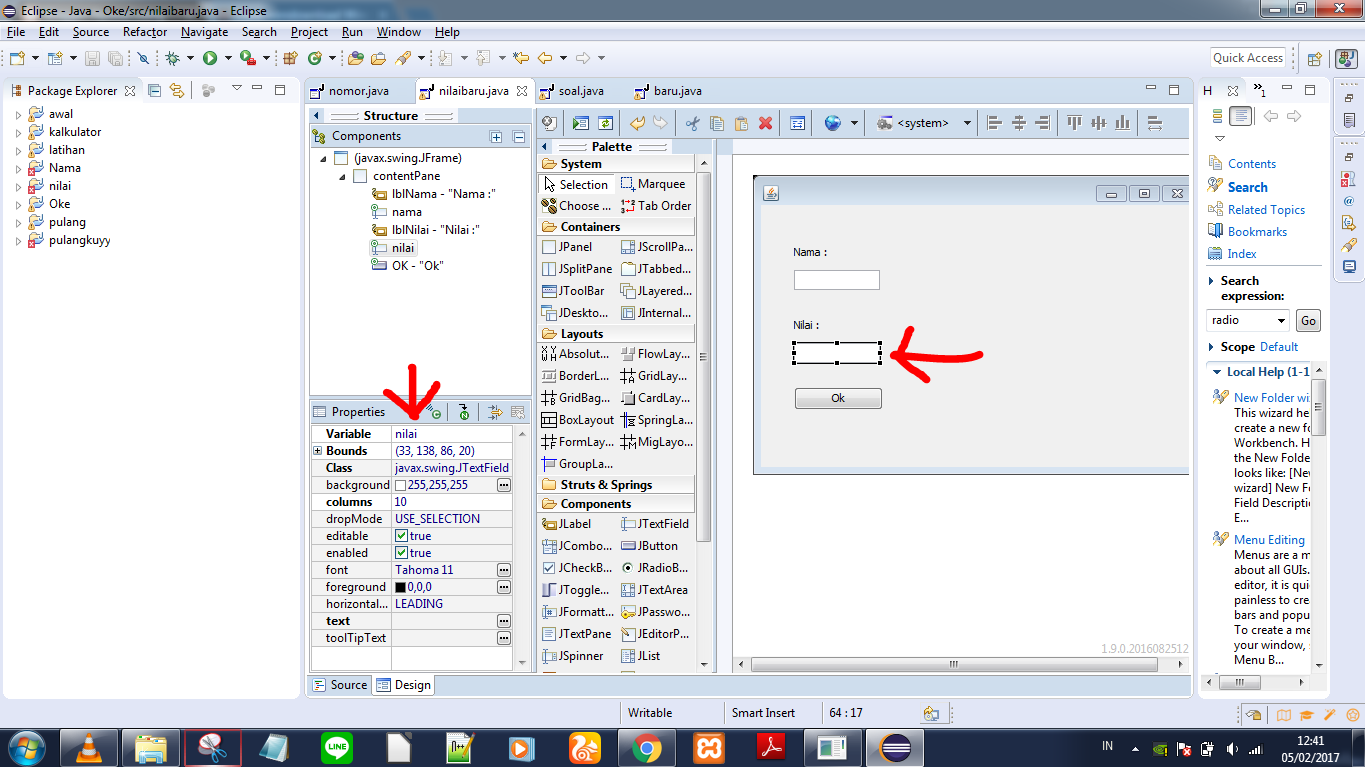This screenshot has height=767, width=1365.
Task: Expand the kalkulator project
Action: click(x=18, y=132)
